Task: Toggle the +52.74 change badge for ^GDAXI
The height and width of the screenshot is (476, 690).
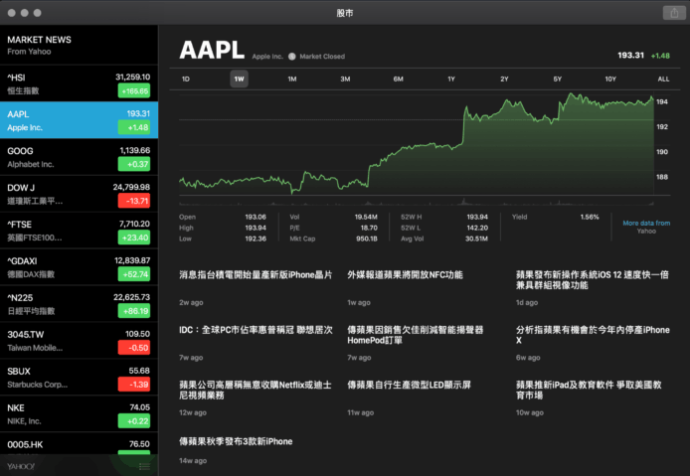Action: coord(134,275)
